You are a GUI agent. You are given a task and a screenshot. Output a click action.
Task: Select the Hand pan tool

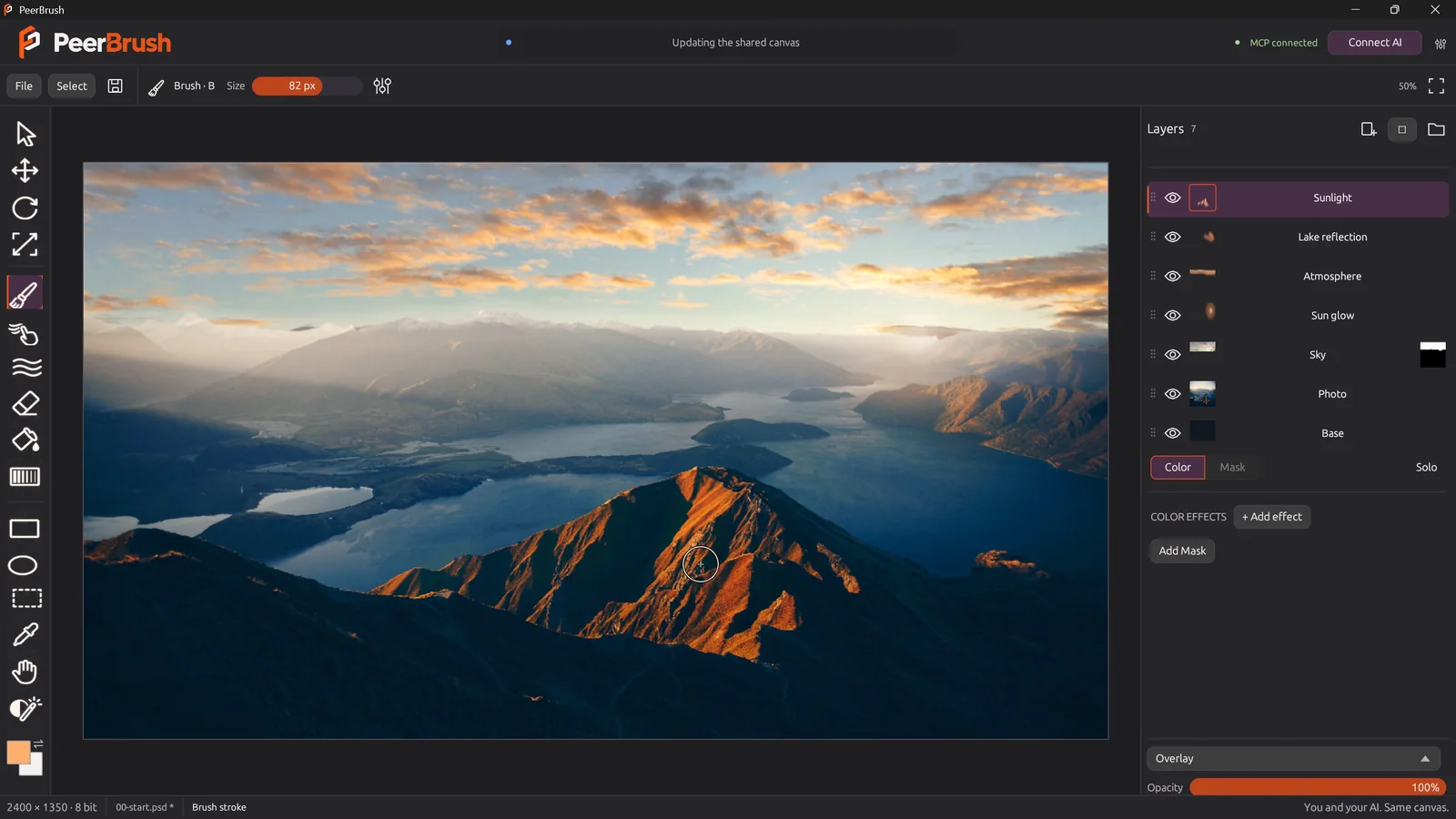25,672
